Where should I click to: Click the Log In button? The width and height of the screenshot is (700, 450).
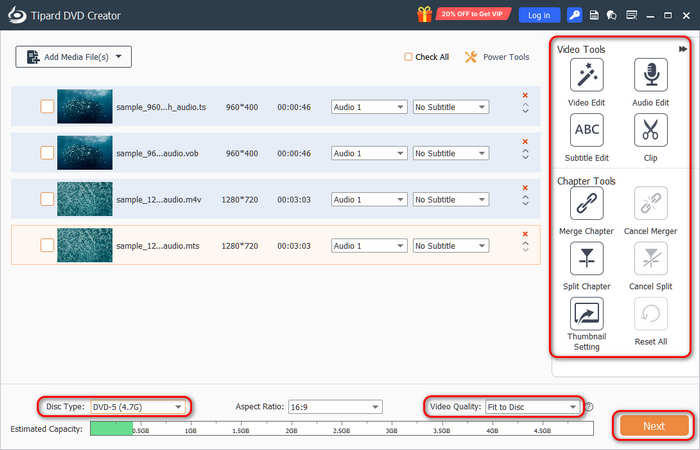[x=539, y=15]
